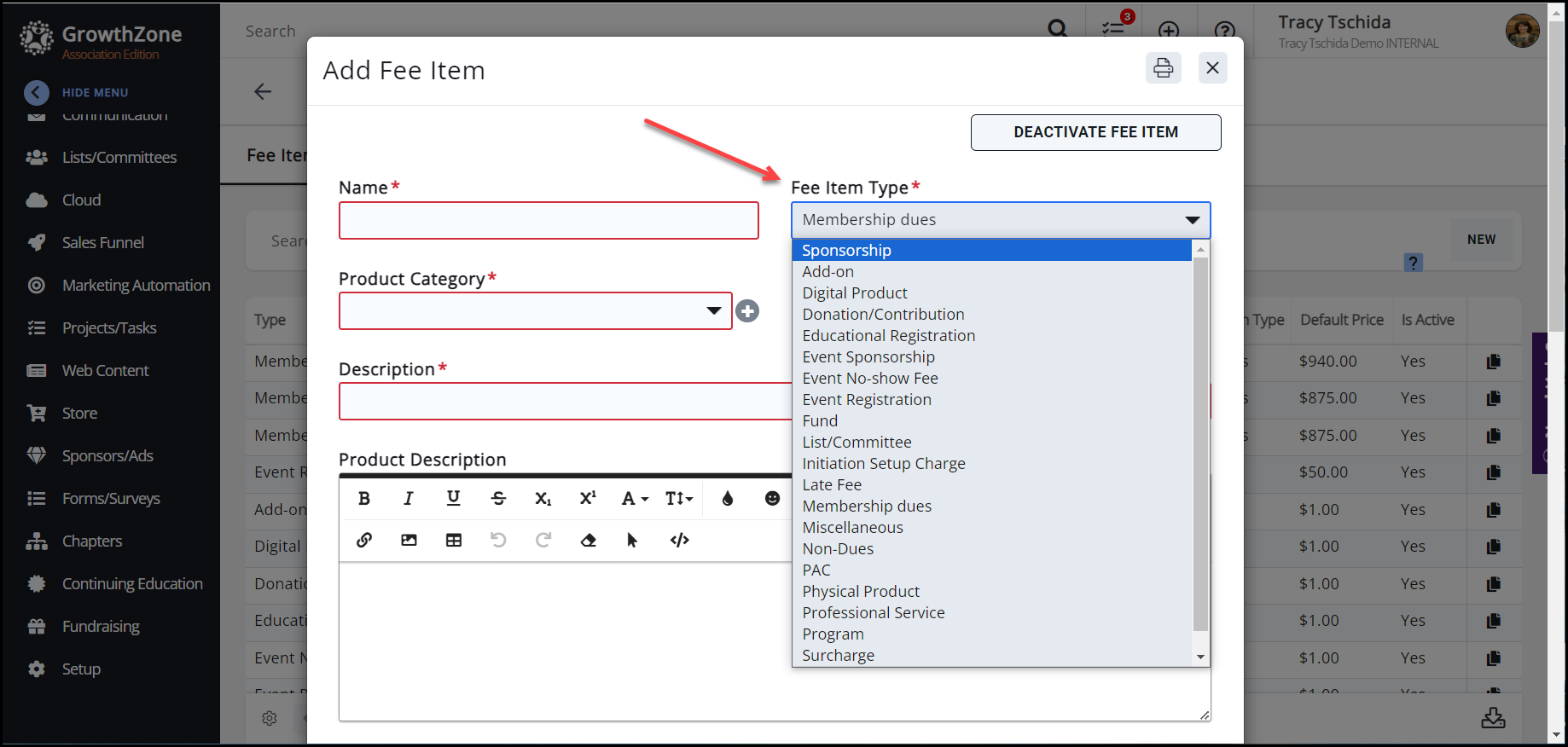This screenshot has height=747, width=1568.
Task: Click the Bold formatting icon
Action: 364,499
